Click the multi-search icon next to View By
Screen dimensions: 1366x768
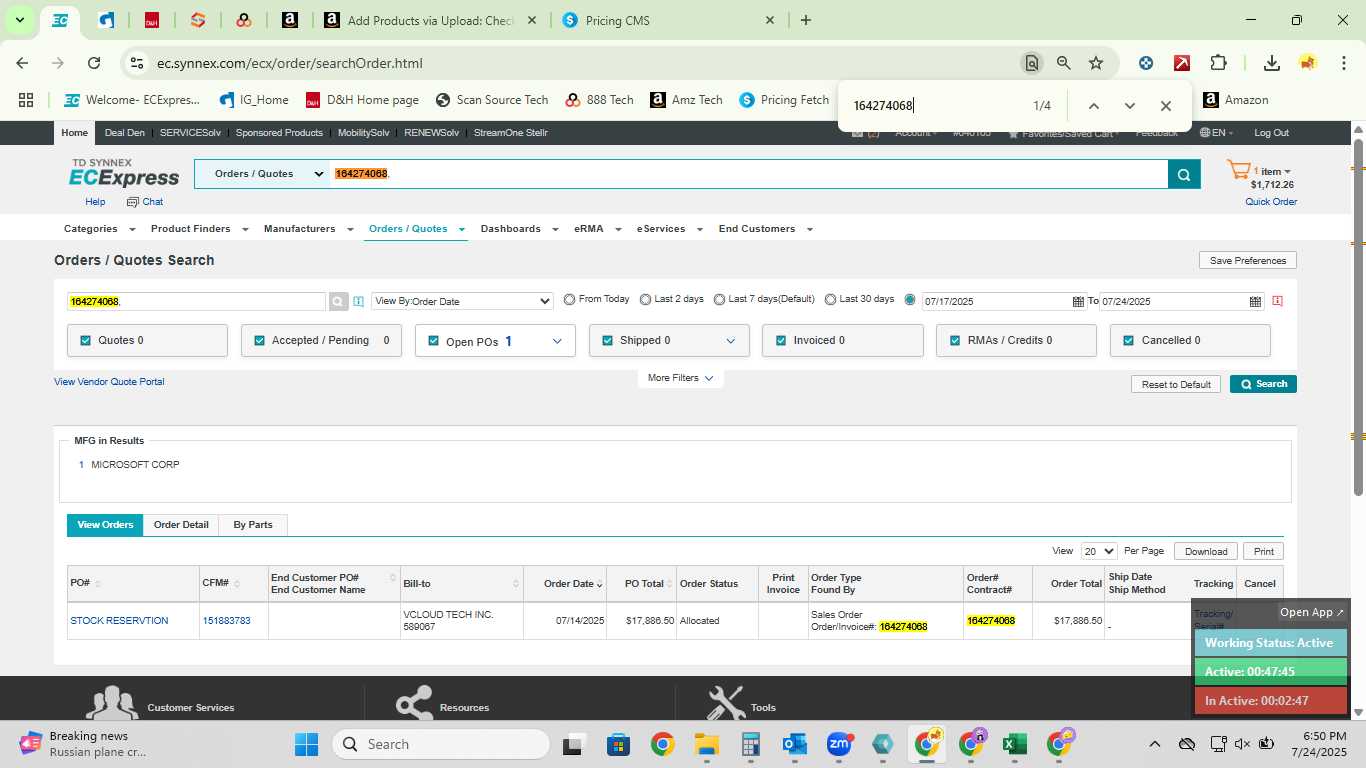359,301
